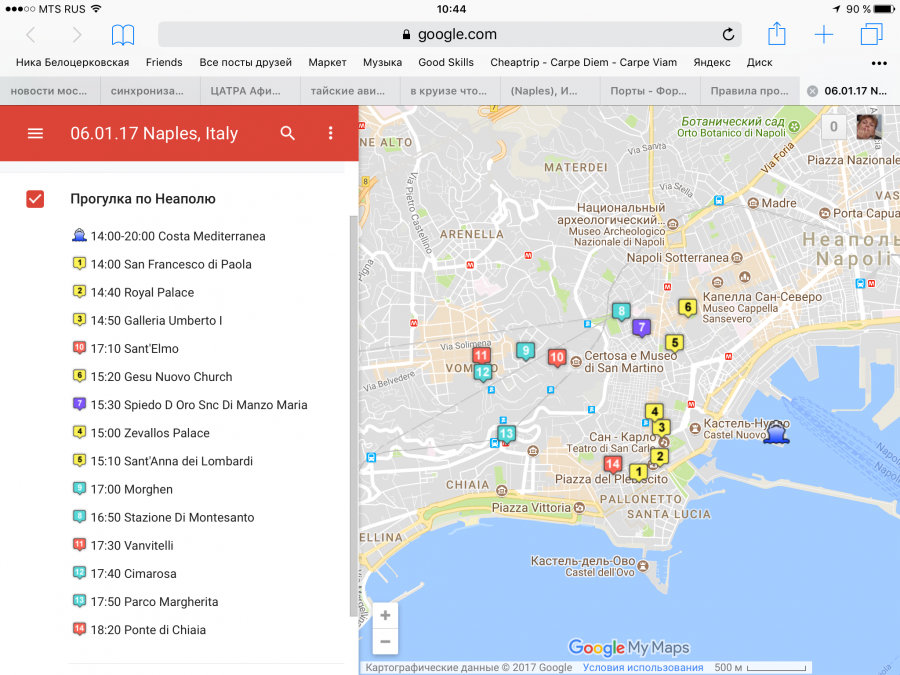Click the cruise ship marker on map
Viewport: 900px width, 675px height.
[775, 434]
